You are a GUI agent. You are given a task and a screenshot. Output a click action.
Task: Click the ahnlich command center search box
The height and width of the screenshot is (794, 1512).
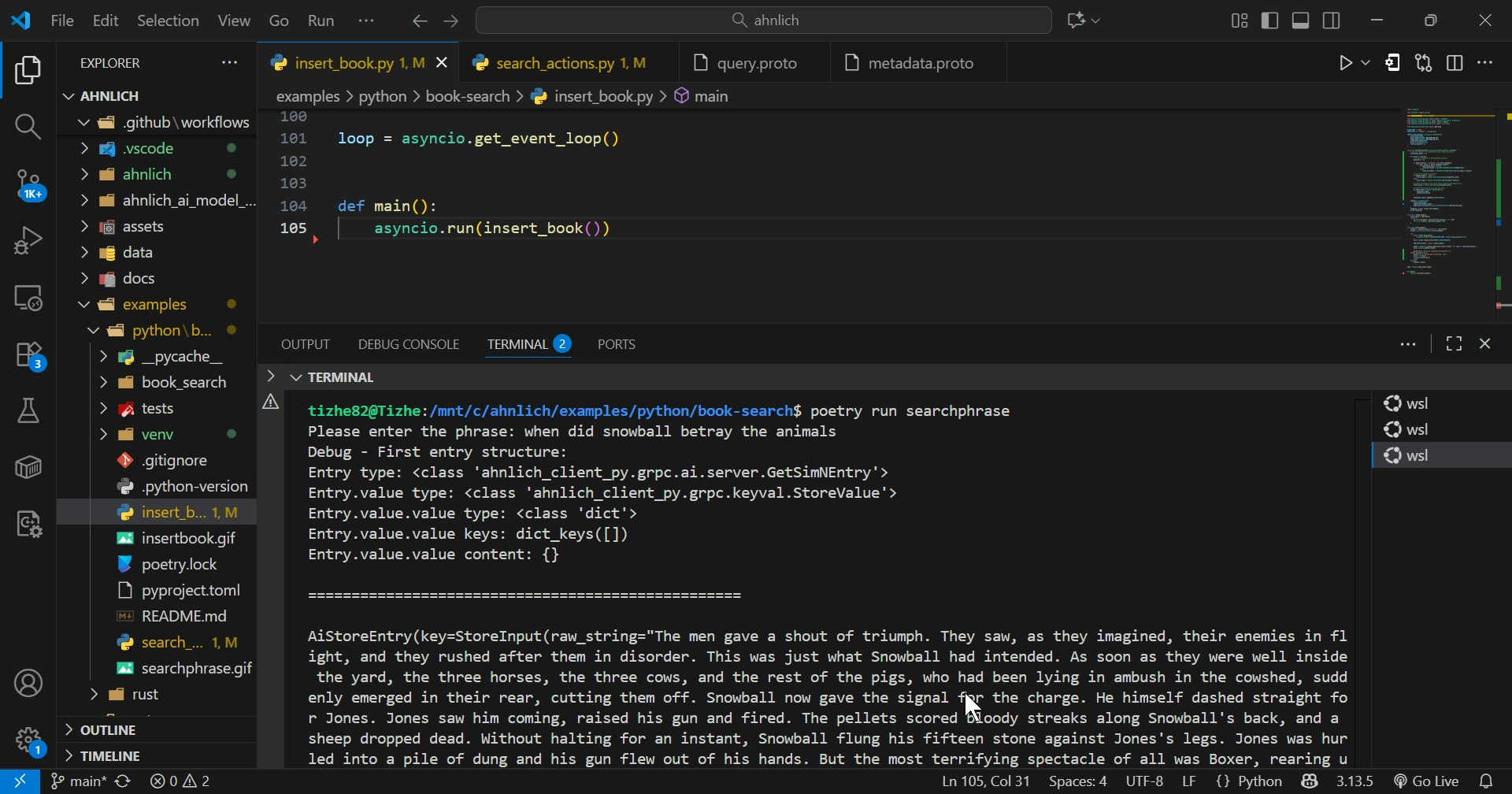click(x=764, y=20)
